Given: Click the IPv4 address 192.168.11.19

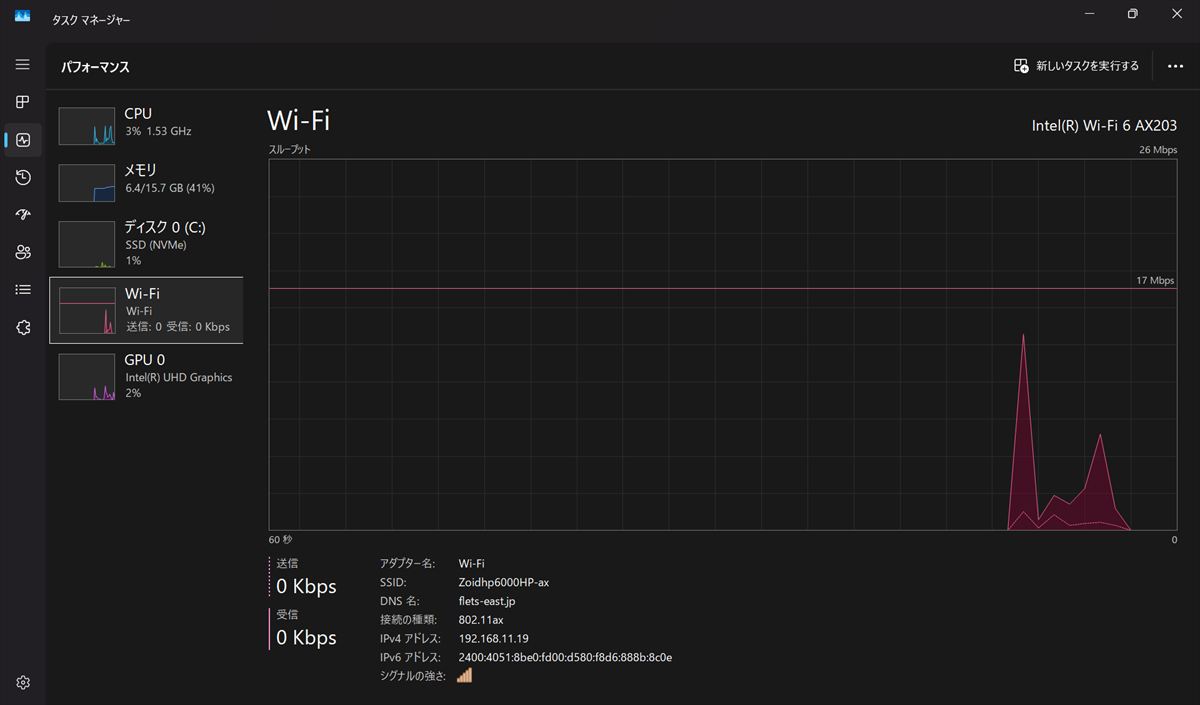Looking at the screenshot, I should 494,639.
